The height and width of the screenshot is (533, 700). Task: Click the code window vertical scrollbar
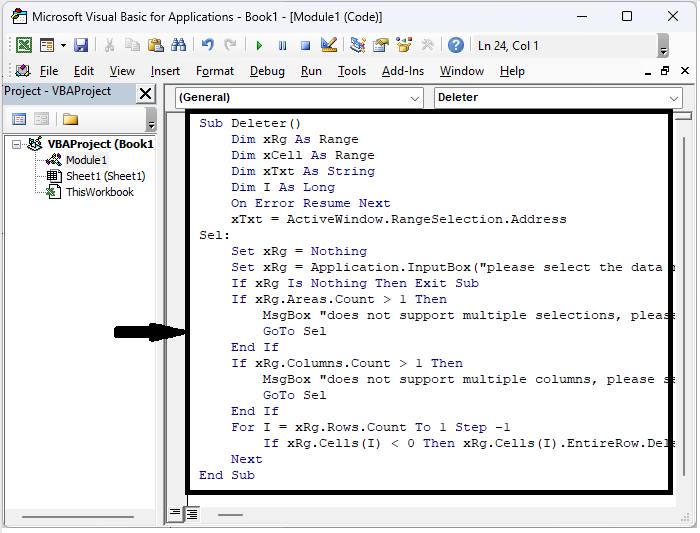683,308
